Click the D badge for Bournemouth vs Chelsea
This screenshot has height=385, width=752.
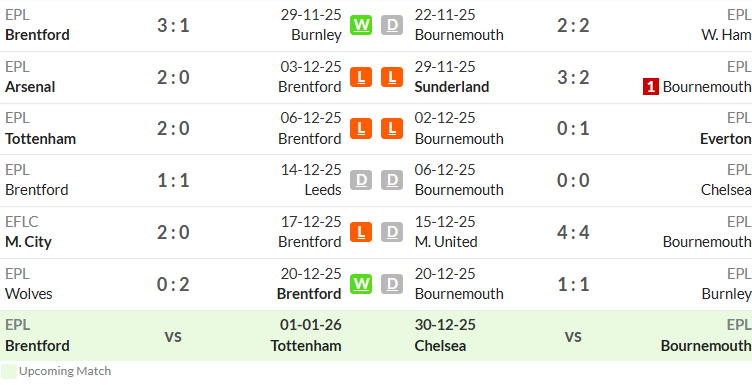[392, 180]
